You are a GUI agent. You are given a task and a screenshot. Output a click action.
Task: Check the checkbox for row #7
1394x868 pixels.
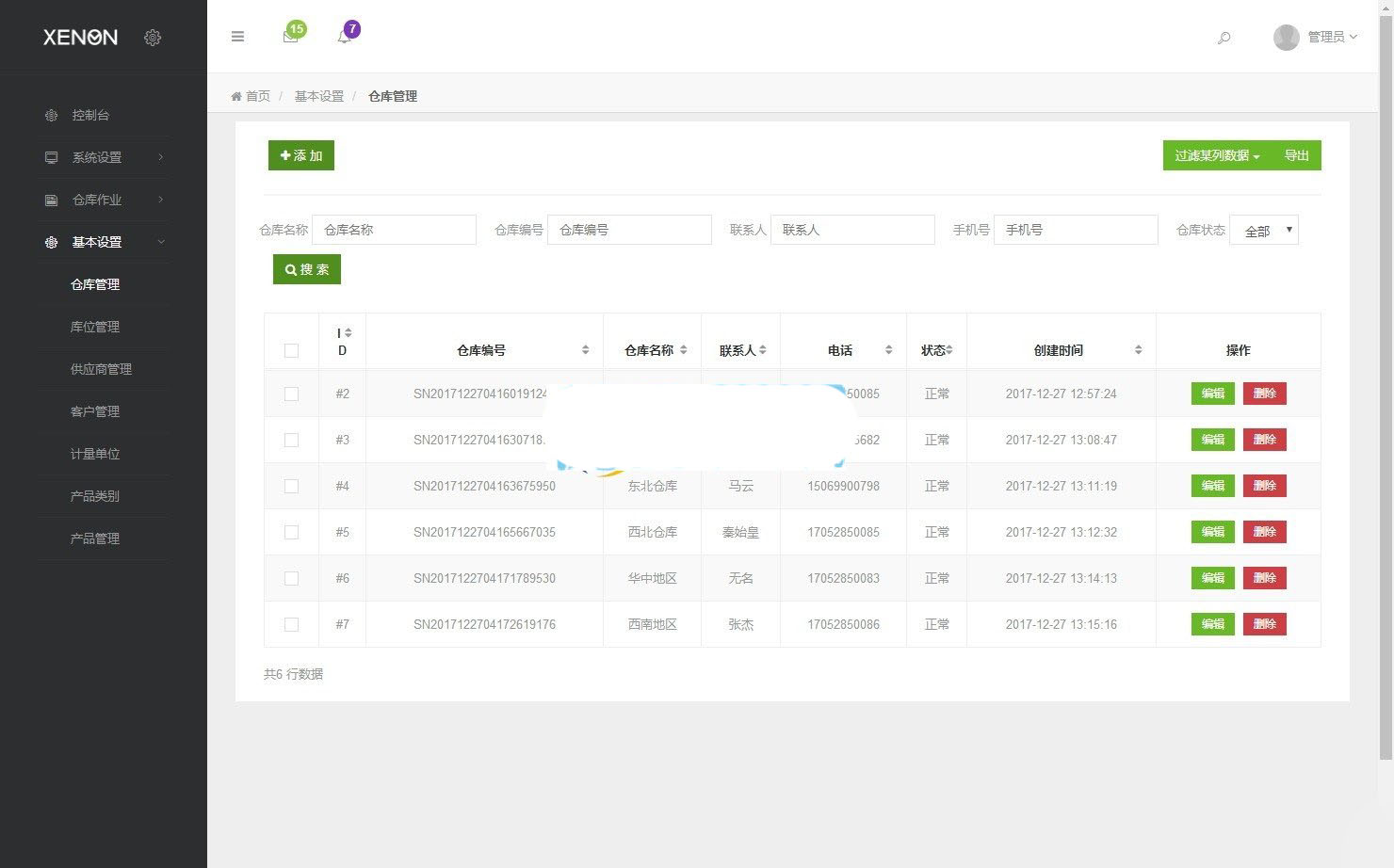coord(291,624)
